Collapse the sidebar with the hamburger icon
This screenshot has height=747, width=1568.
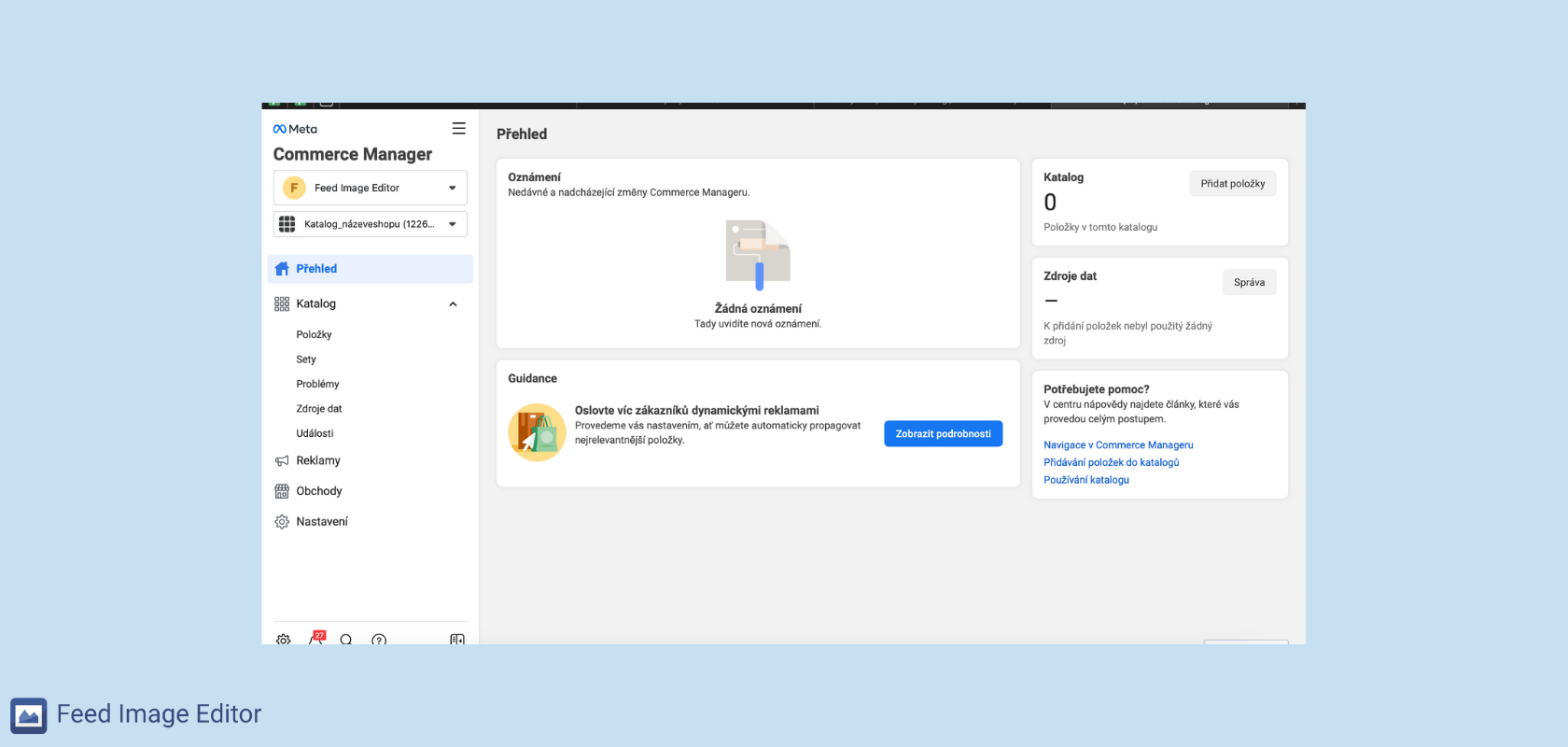(x=458, y=128)
